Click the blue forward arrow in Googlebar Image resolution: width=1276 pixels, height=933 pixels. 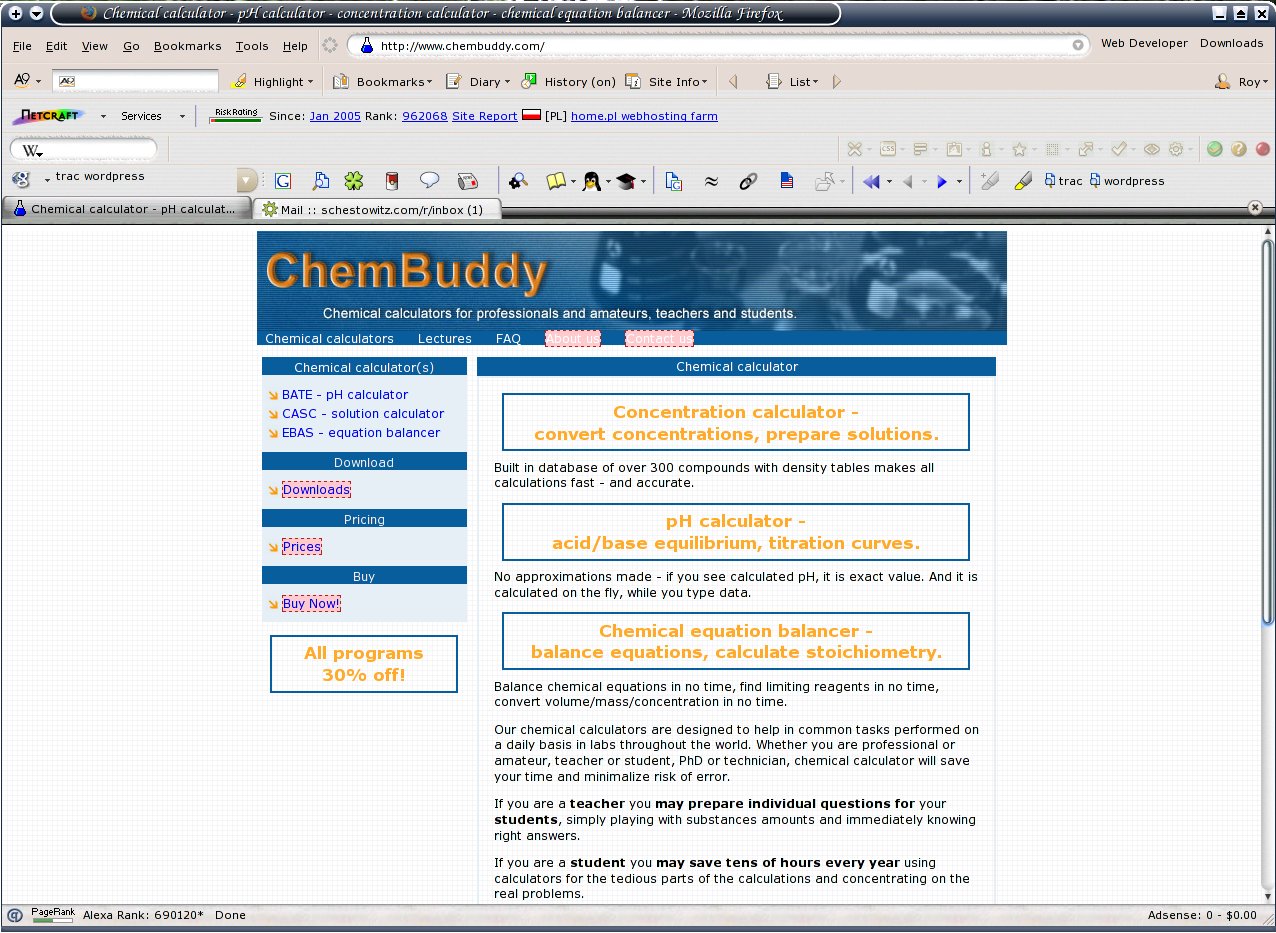[942, 181]
